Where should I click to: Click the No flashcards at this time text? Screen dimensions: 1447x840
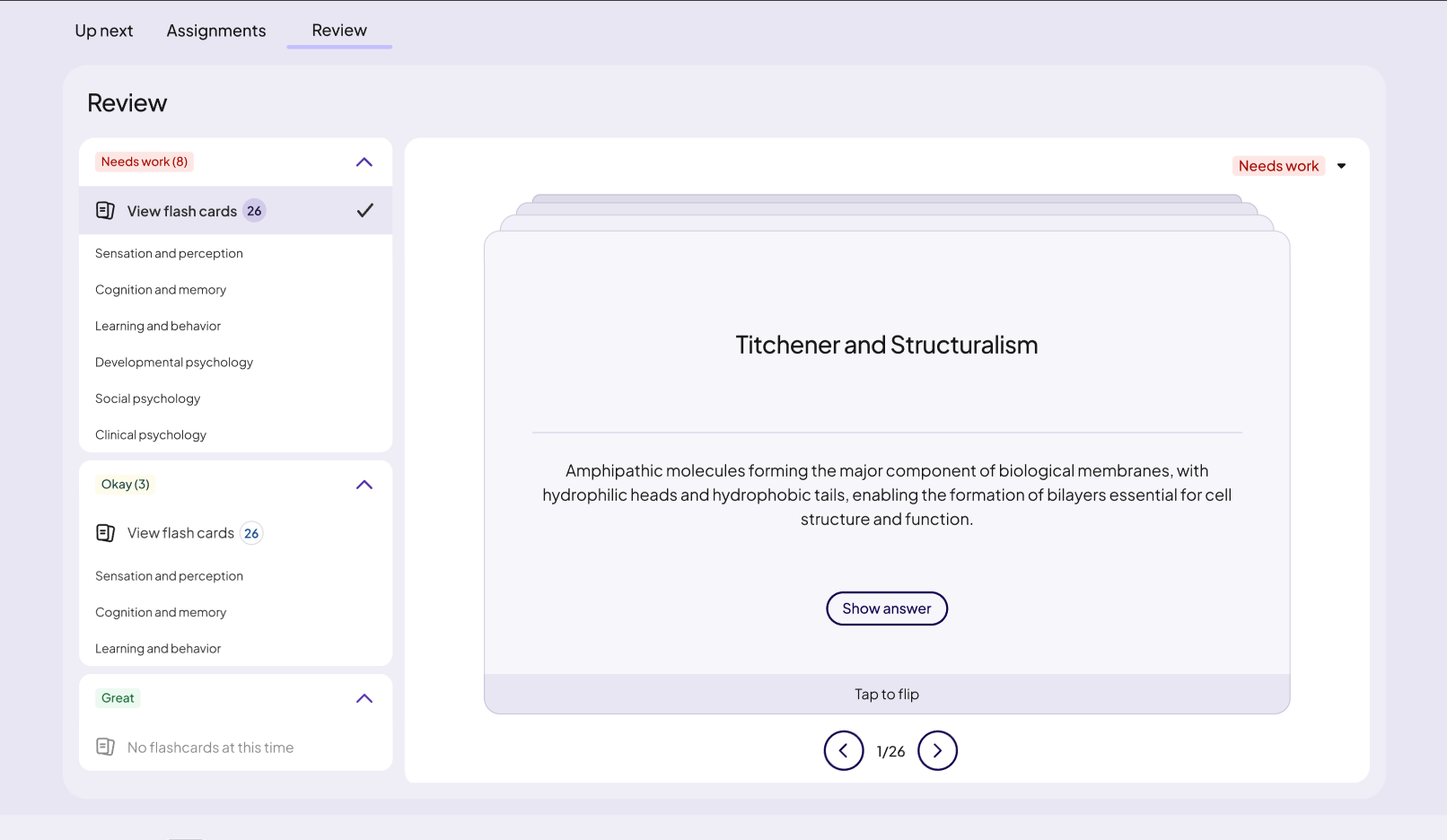pyautogui.click(x=210, y=748)
